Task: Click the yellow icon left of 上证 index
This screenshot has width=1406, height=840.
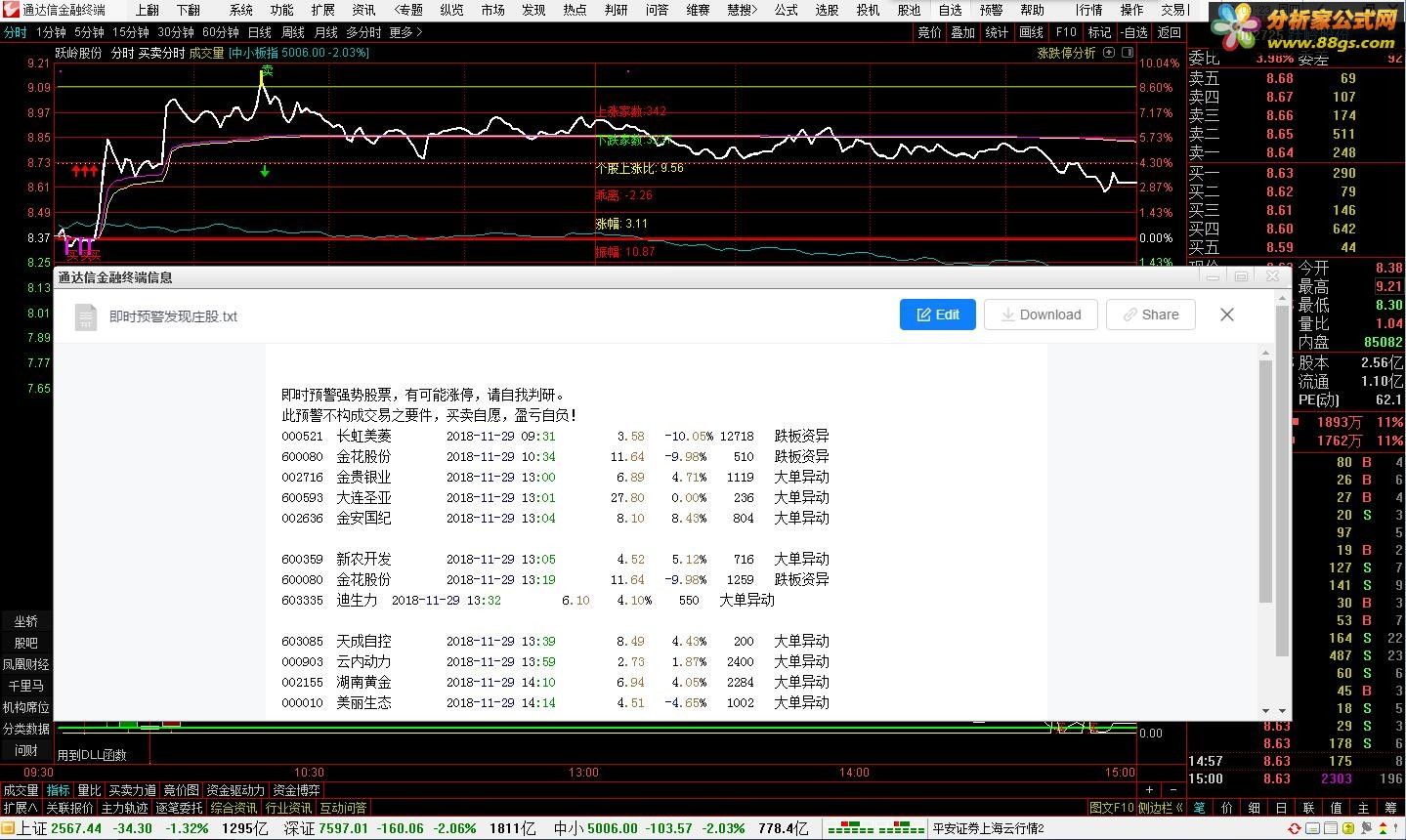Action: tap(9, 828)
